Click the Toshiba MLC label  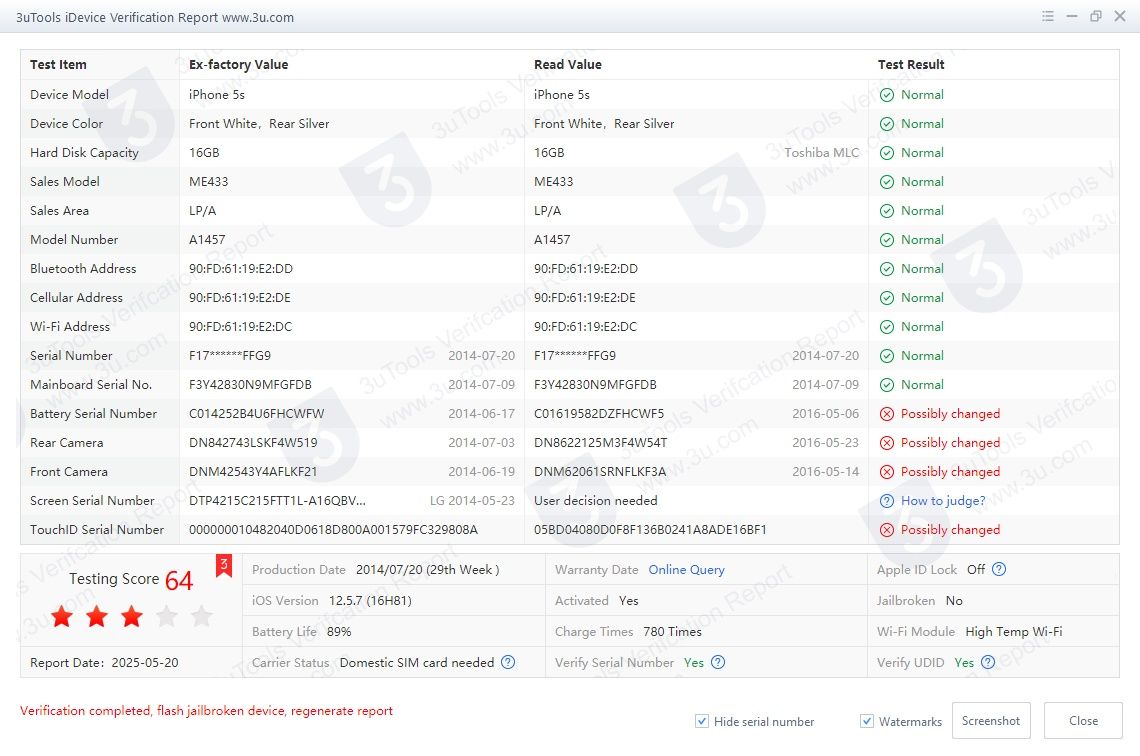822,153
